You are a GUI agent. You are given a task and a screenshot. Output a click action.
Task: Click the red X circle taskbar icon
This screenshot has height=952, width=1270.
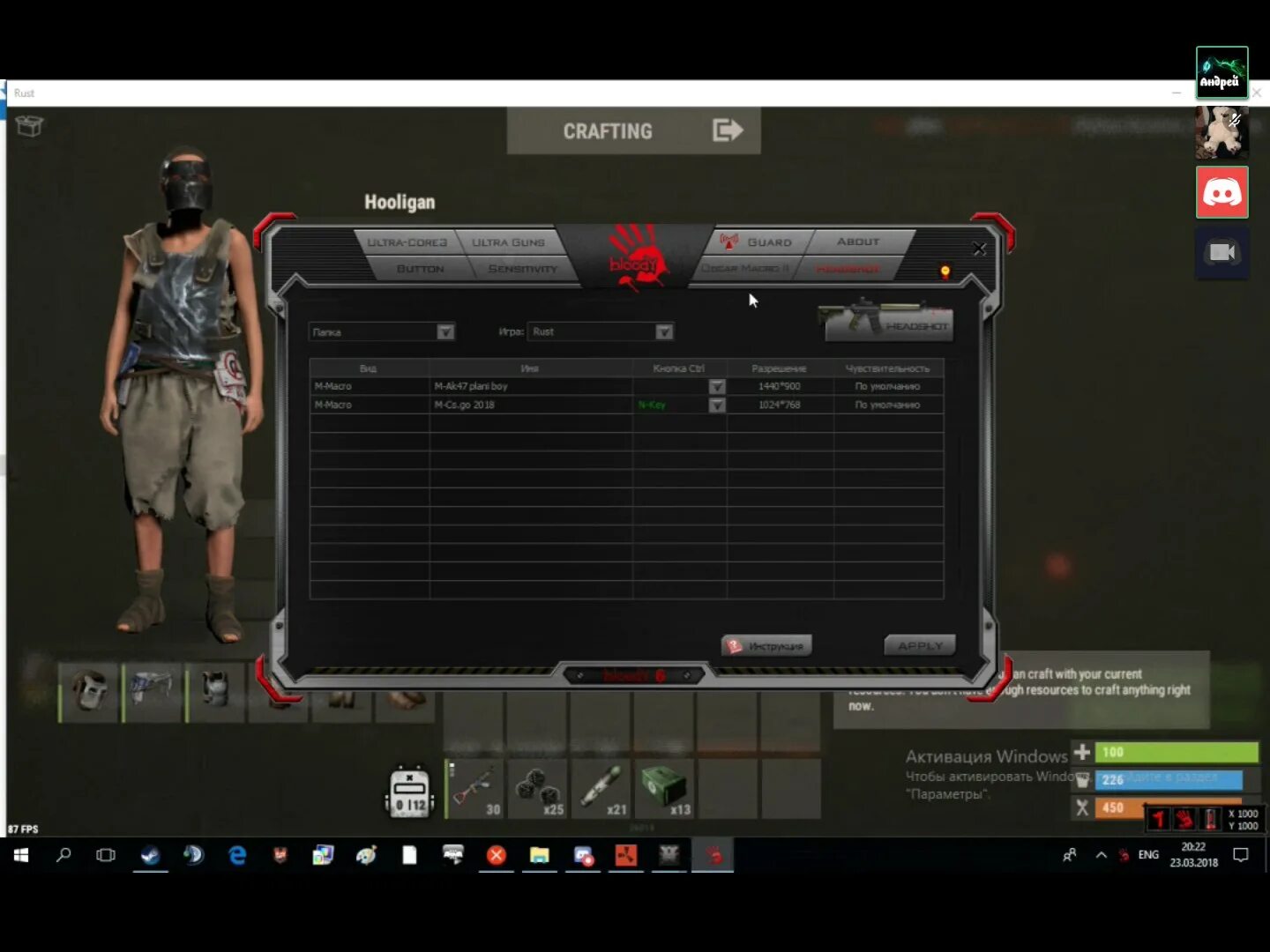click(496, 855)
